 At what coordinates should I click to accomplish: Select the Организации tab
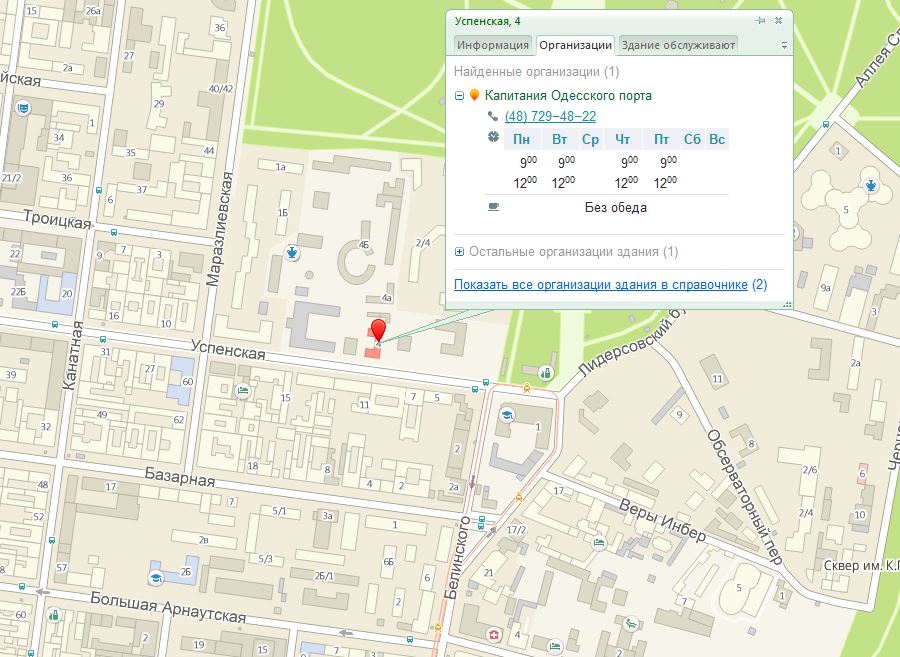(x=575, y=45)
